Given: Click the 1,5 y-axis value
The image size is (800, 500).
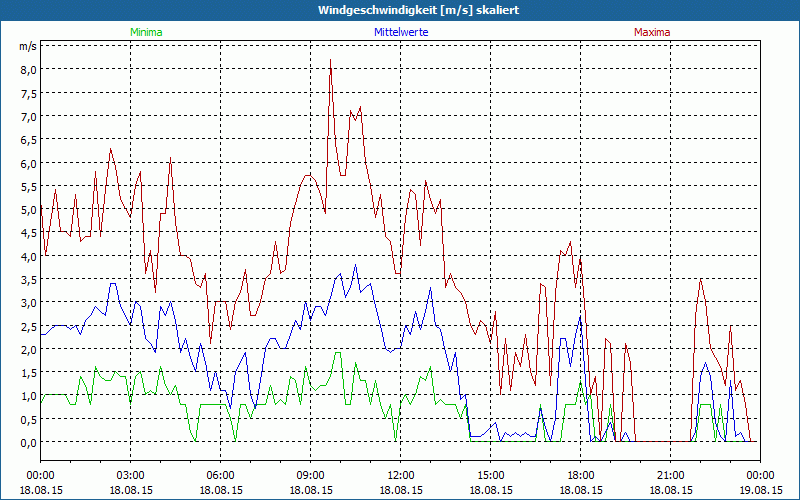Looking at the screenshot, I should (x=28, y=373).
